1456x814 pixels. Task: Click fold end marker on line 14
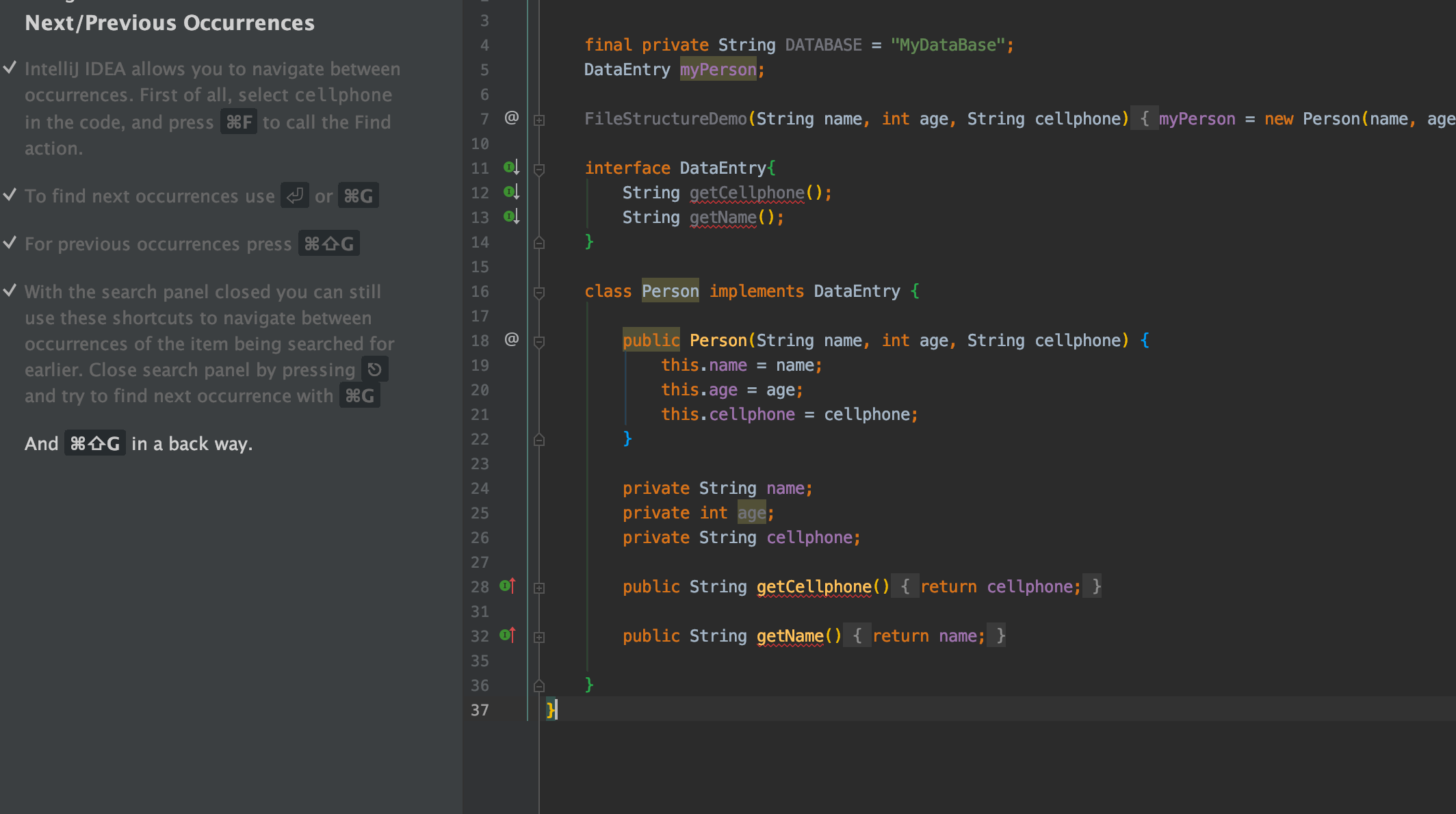[x=539, y=242]
